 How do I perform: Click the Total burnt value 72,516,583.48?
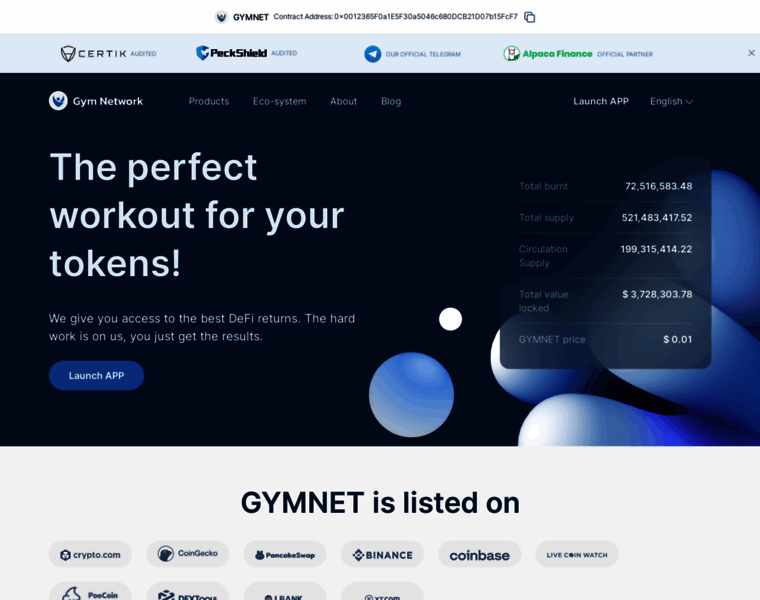[659, 186]
